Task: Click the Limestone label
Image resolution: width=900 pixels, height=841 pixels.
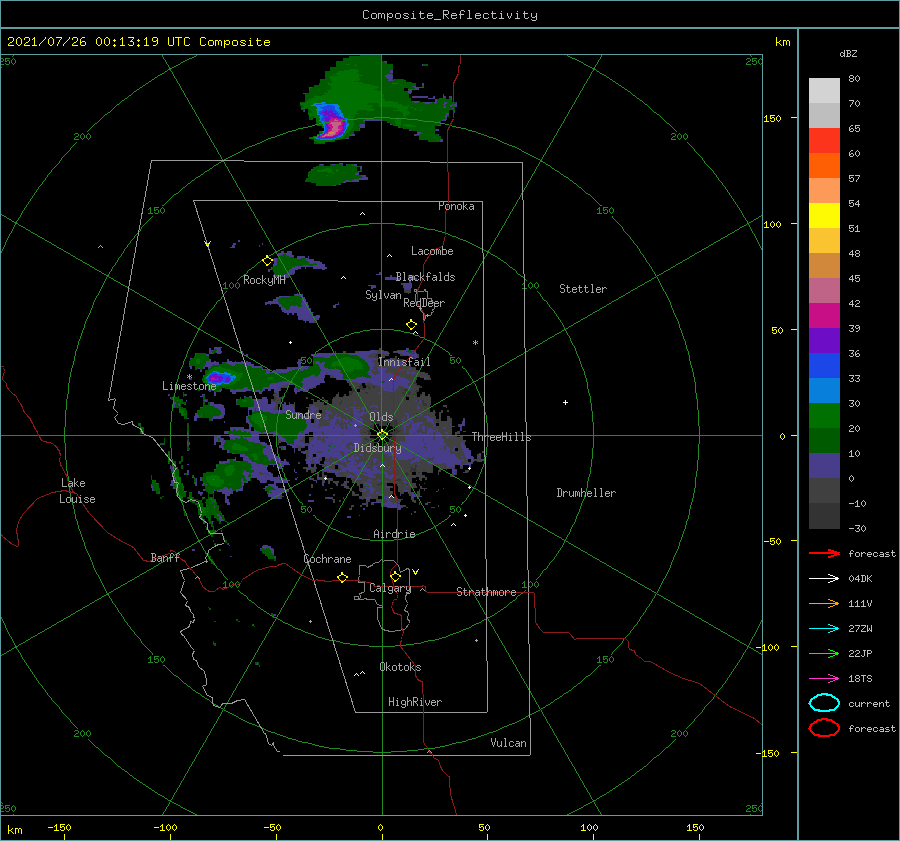Action: 189,386
